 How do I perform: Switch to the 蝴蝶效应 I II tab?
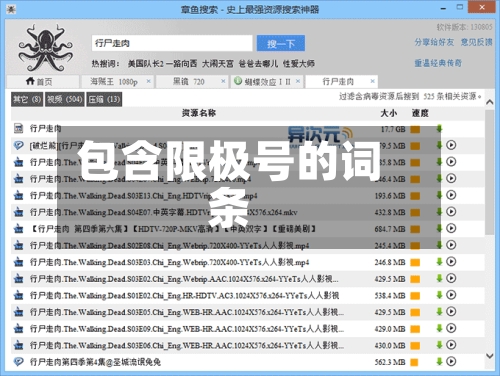[268, 82]
